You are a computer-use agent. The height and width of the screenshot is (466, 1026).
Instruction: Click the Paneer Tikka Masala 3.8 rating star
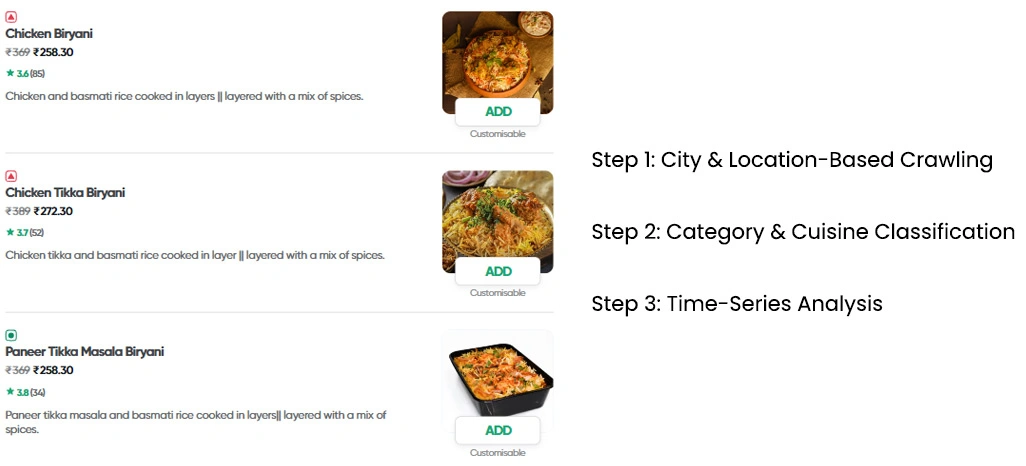pos(10,392)
